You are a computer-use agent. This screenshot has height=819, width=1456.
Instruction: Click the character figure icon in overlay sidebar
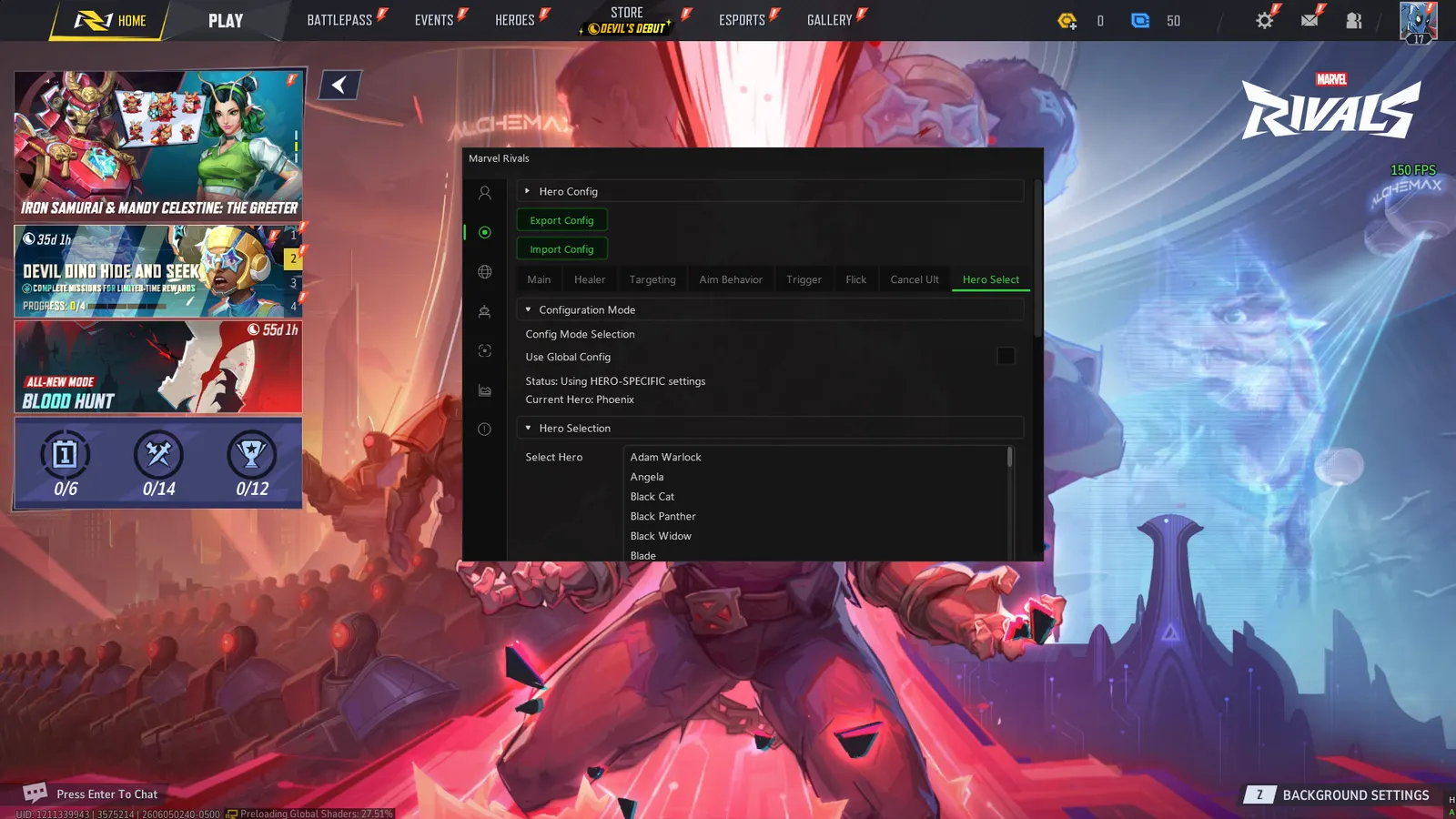(x=484, y=311)
